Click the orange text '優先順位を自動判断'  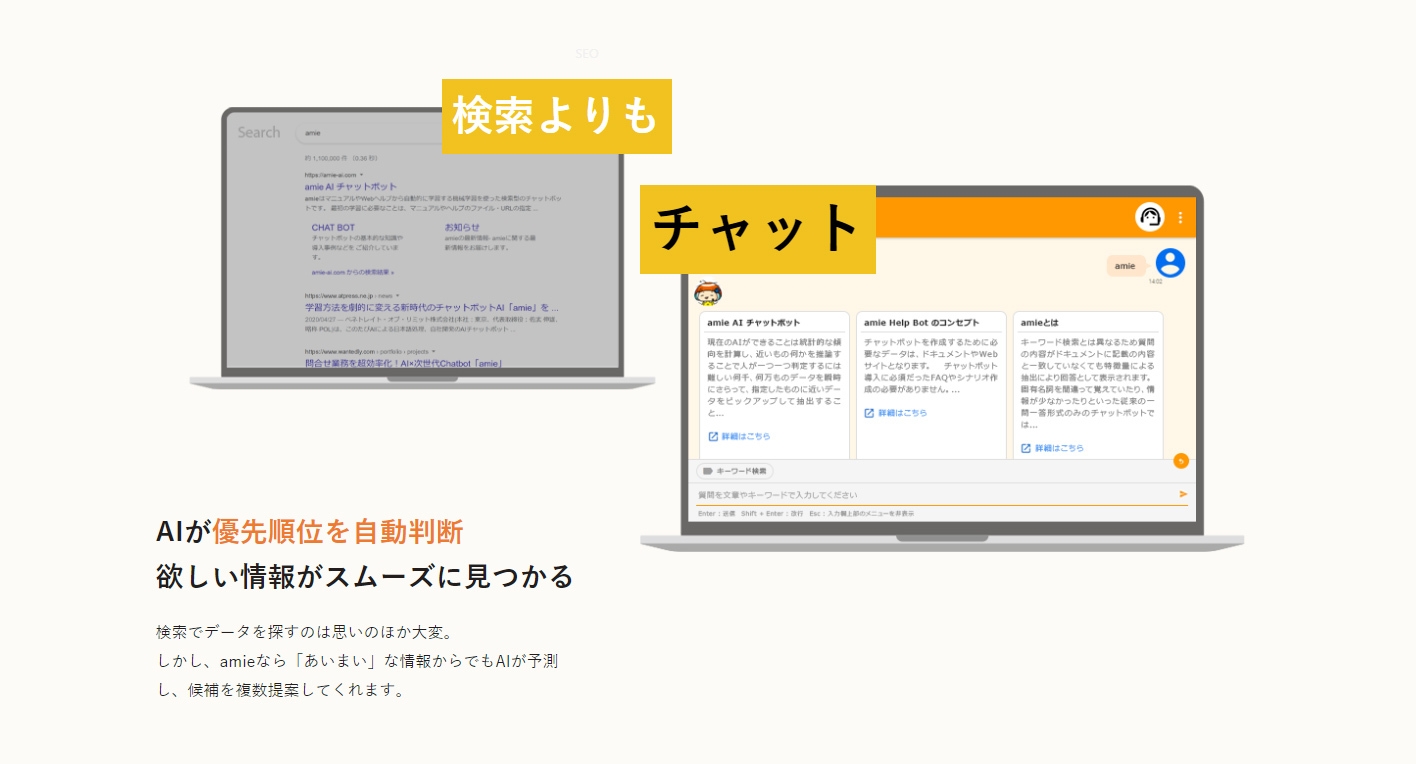tap(338, 532)
